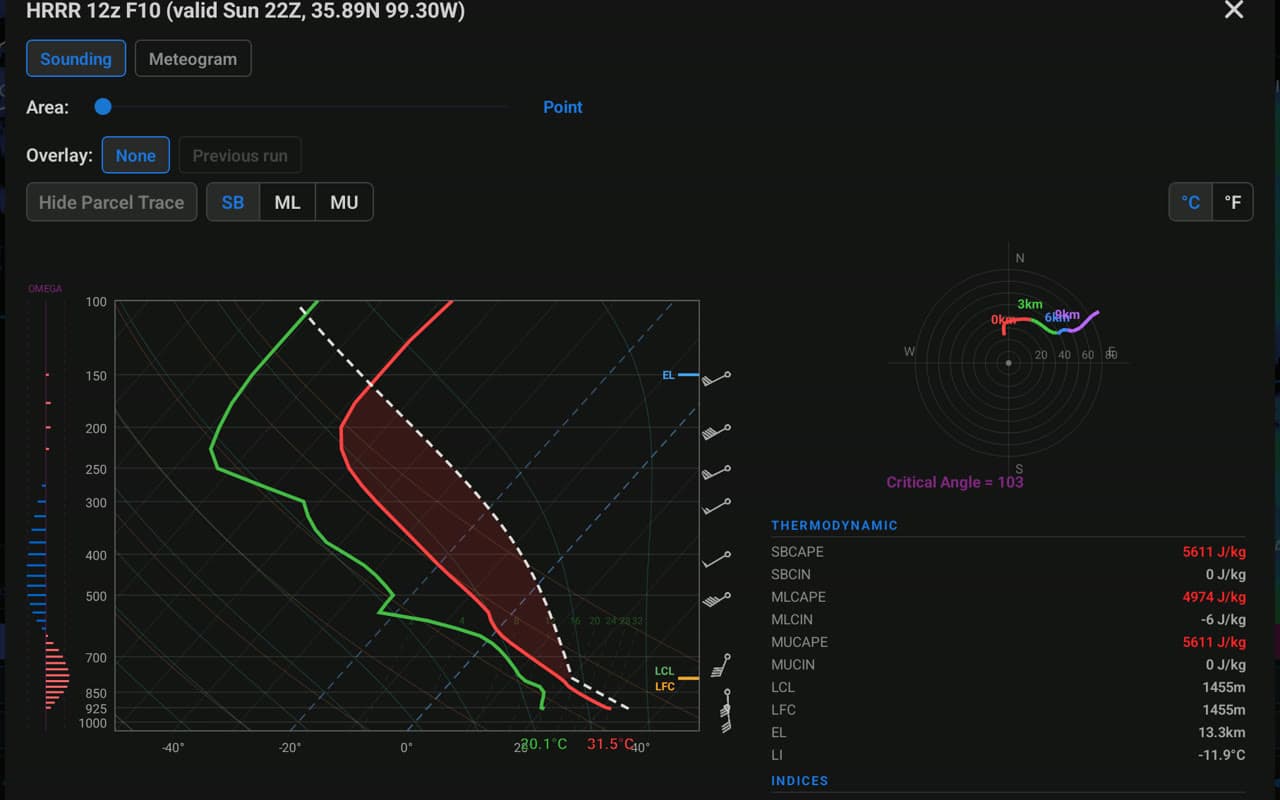Image resolution: width=1280 pixels, height=800 pixels.
Task: Click the wind barb at 400 mb
Action: coord(716,559)
